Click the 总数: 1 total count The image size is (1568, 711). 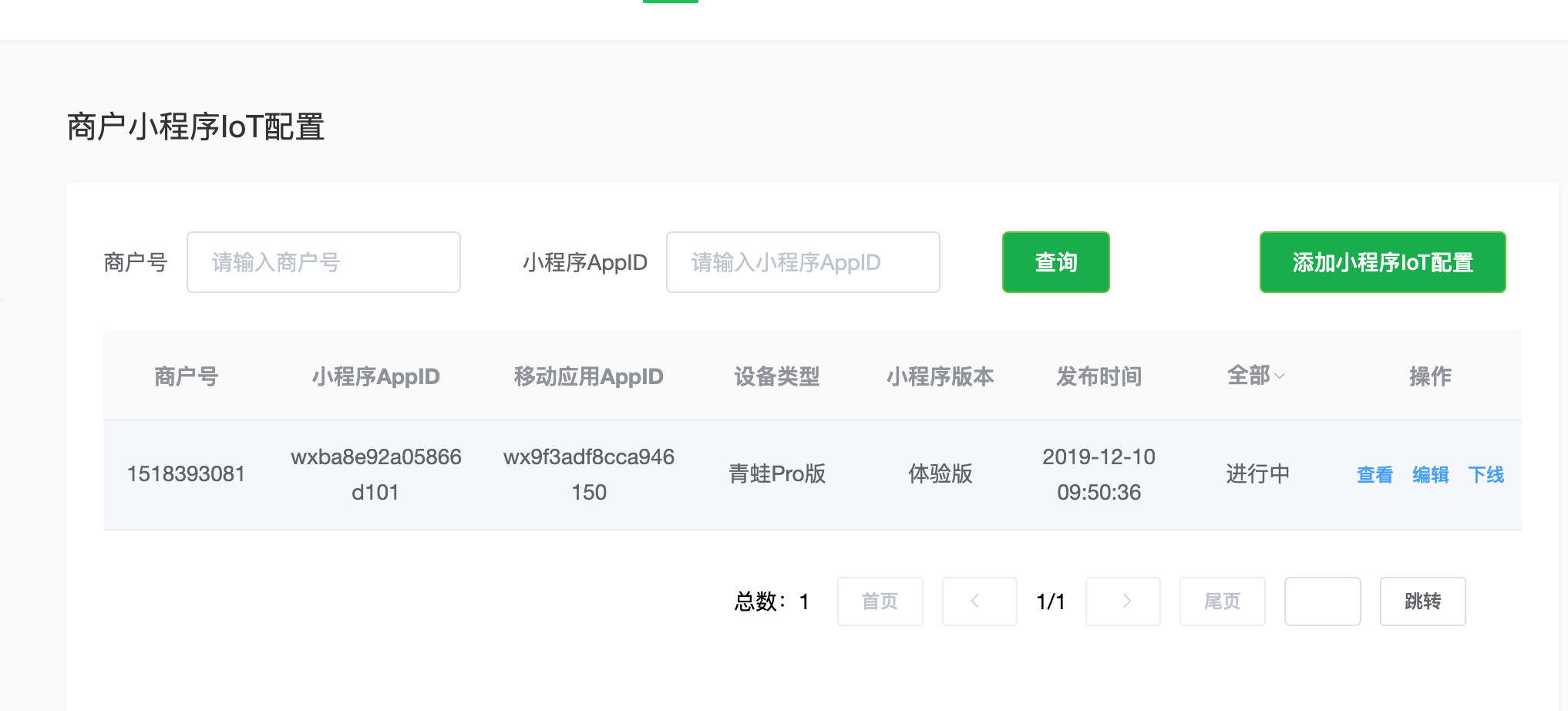pos(772,601)
